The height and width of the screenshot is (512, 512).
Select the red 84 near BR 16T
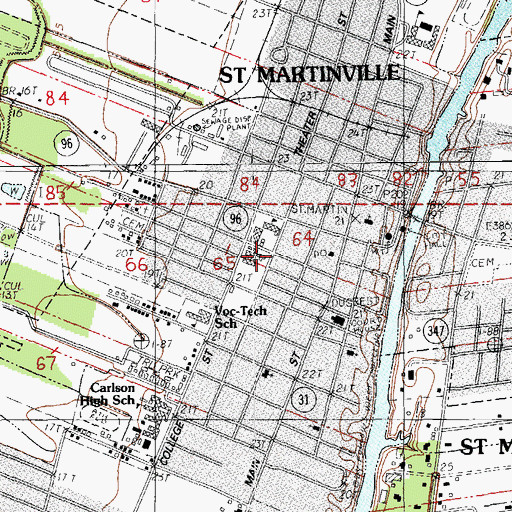(57, 98)
